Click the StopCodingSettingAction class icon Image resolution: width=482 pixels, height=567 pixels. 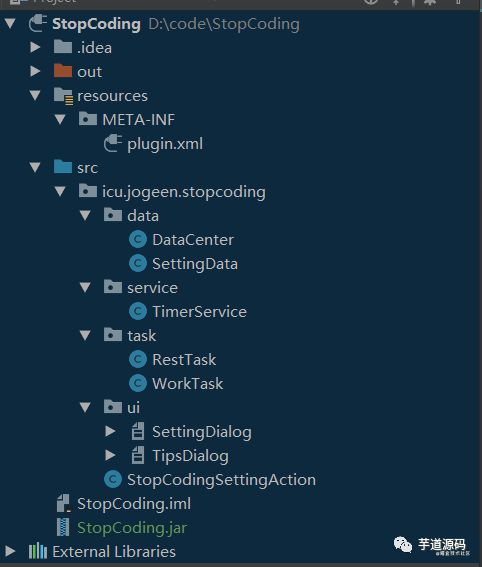click(x=113, y=479)
